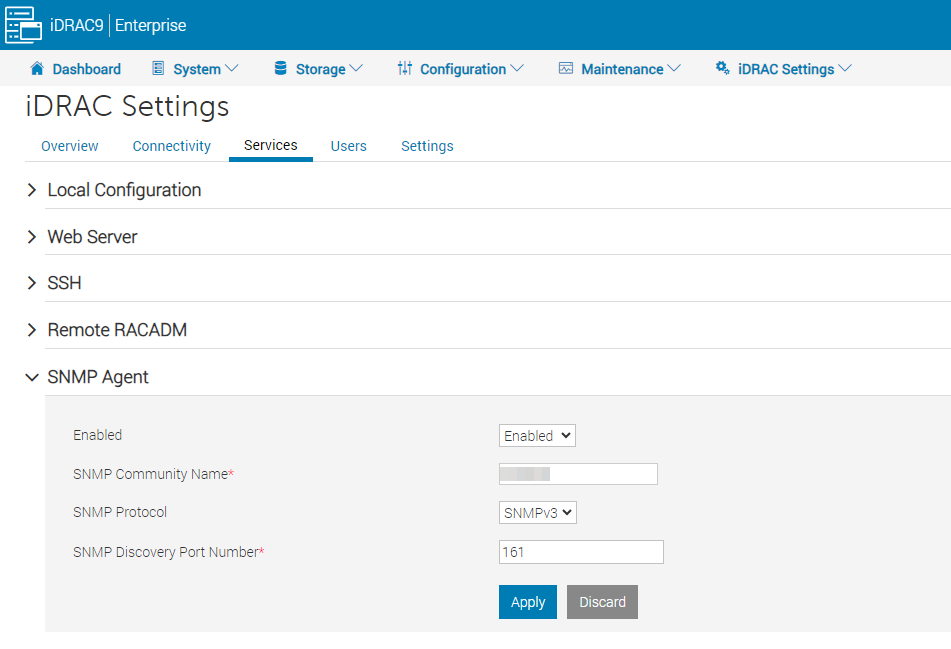
Task: Click the System server icon
Action: tap(158, 69)
